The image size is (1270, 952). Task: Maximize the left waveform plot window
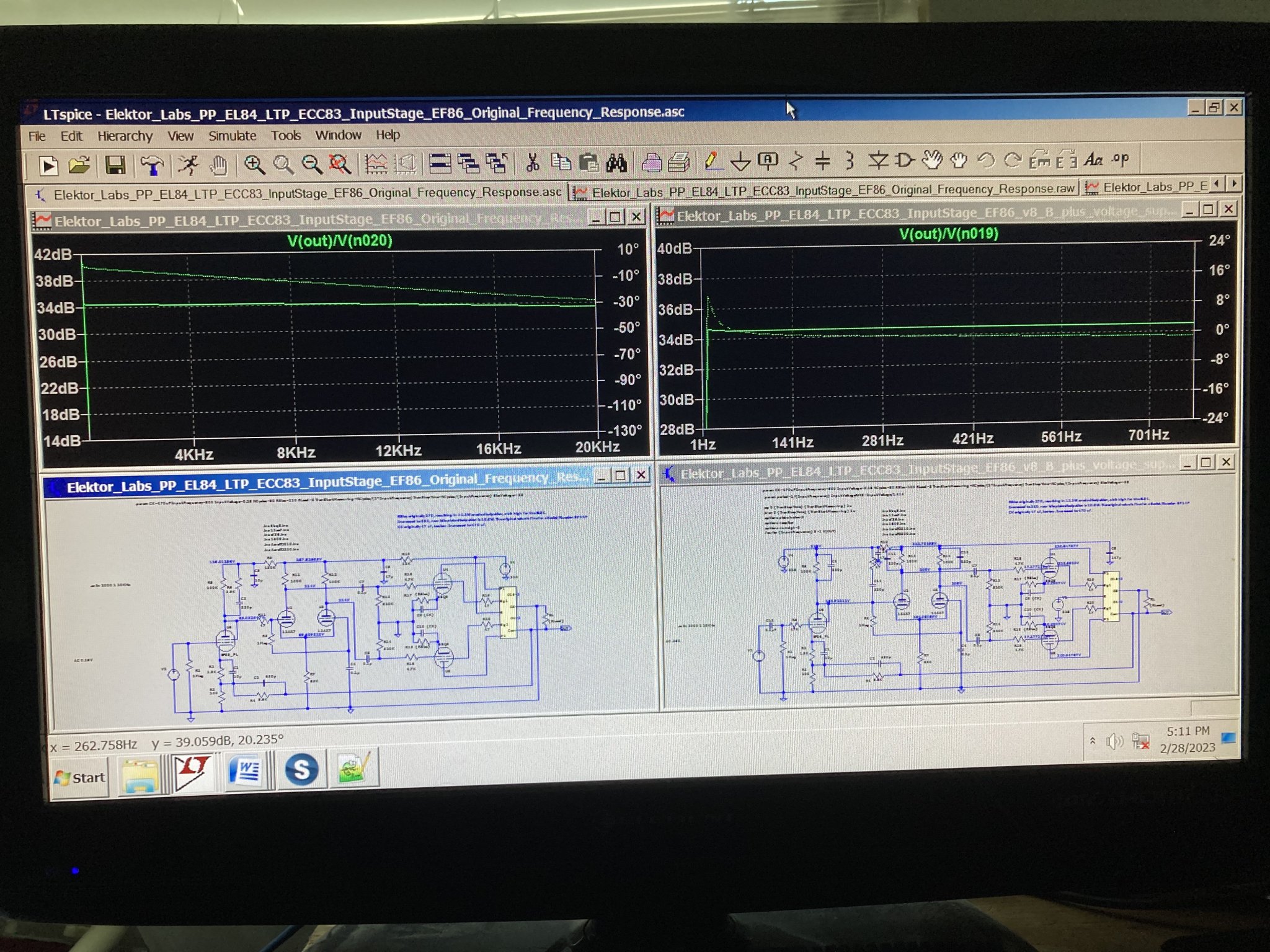pyautogui.click(x=615, y=216)
